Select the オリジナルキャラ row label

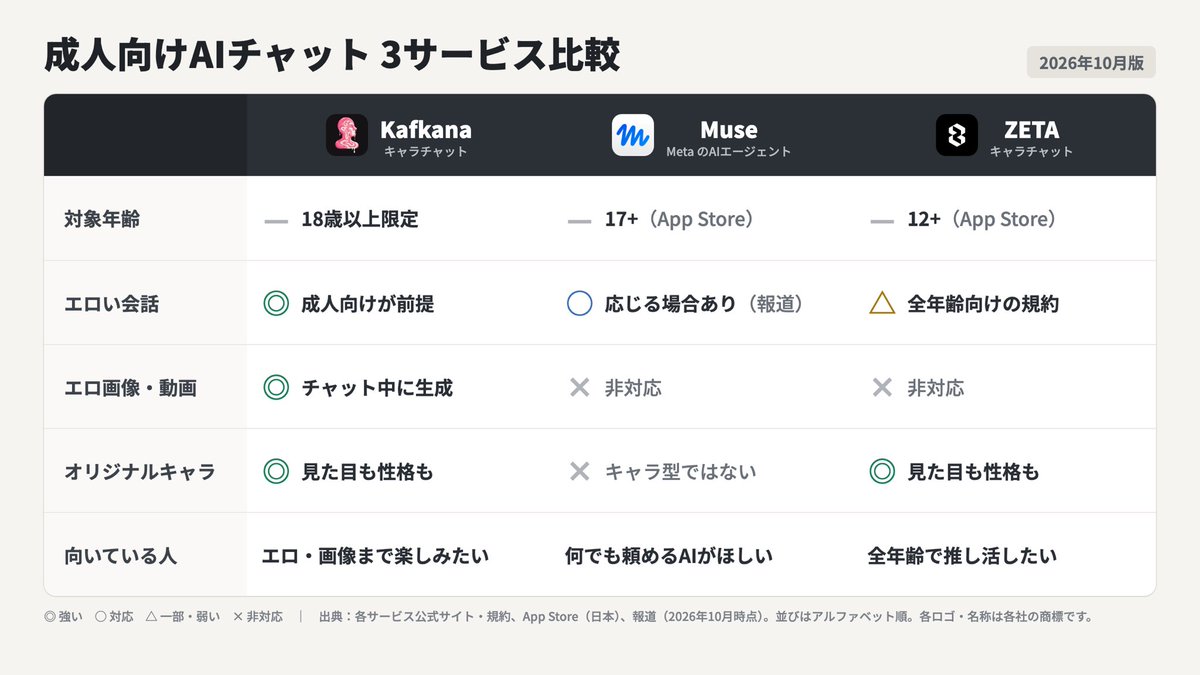click(140, 472)
